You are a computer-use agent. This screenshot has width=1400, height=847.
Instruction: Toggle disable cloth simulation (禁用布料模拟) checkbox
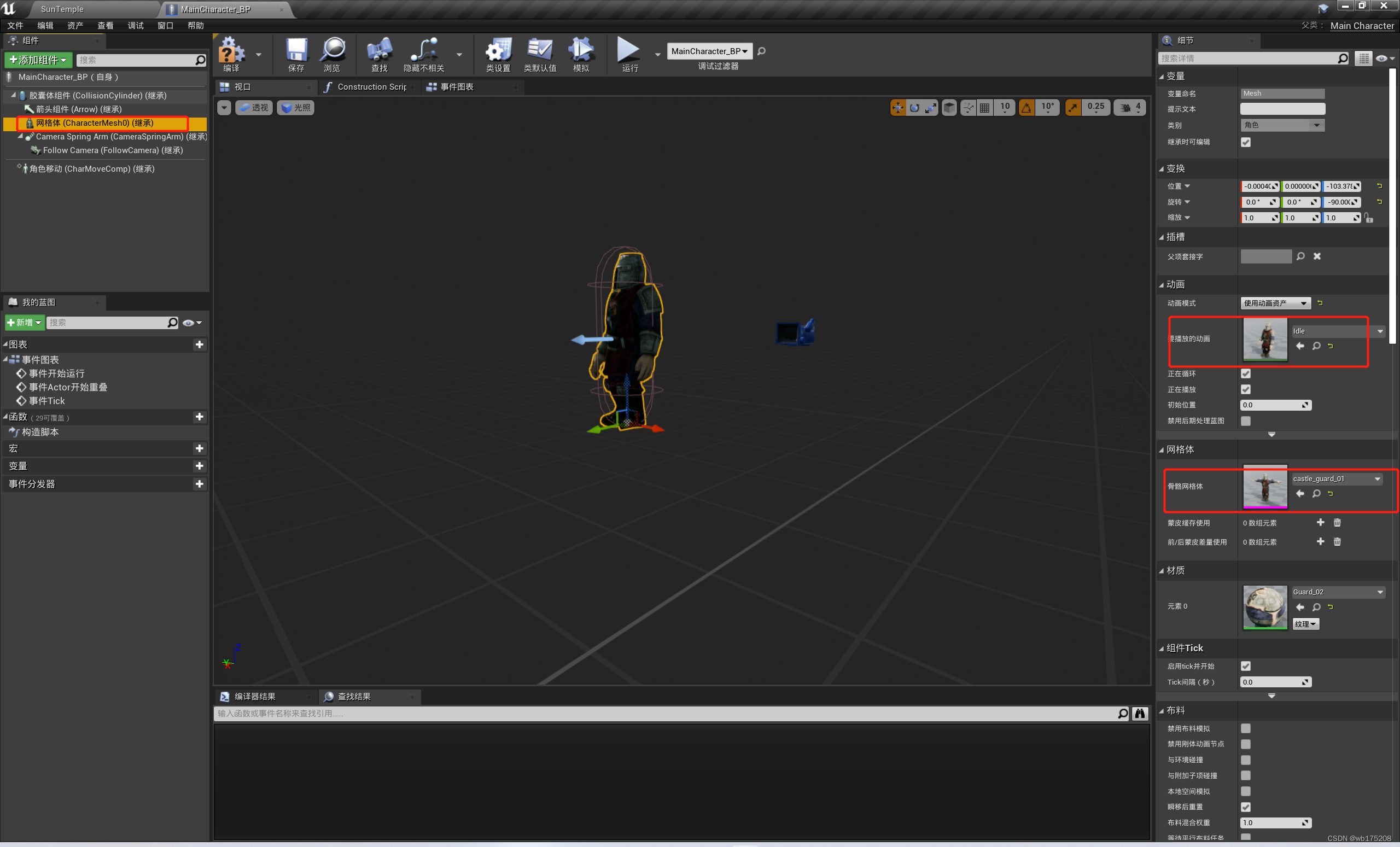point(1245,728)
